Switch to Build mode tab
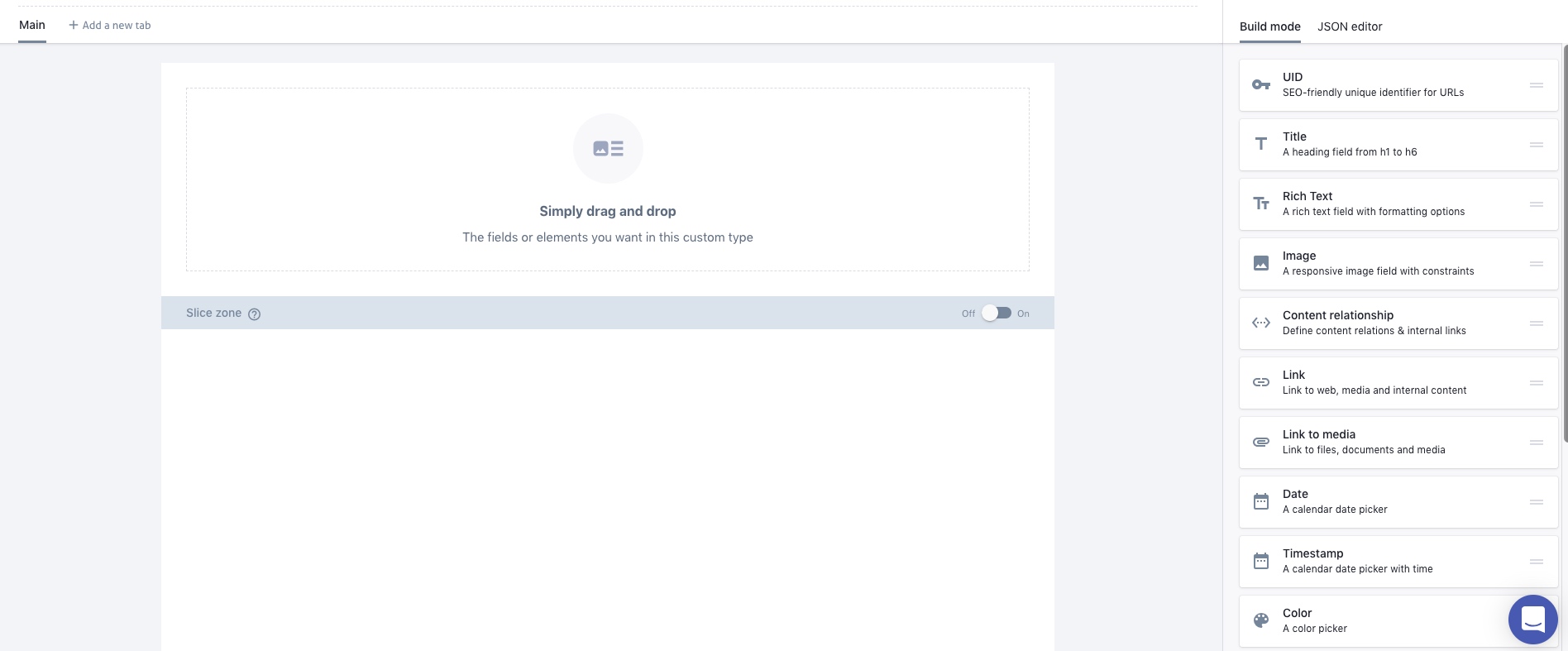 point(1269,26)
